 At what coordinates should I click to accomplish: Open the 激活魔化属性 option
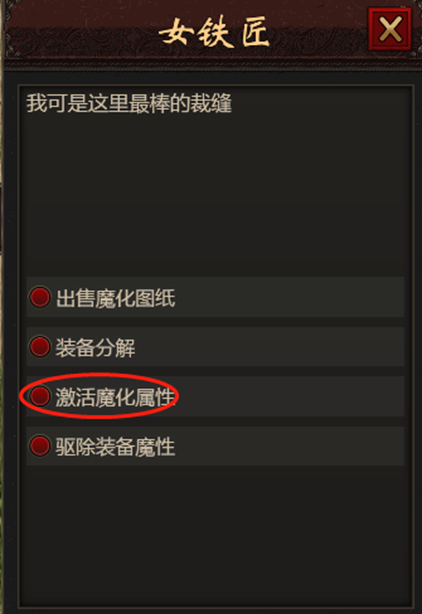pyautogui.click(x=115, y=397)
